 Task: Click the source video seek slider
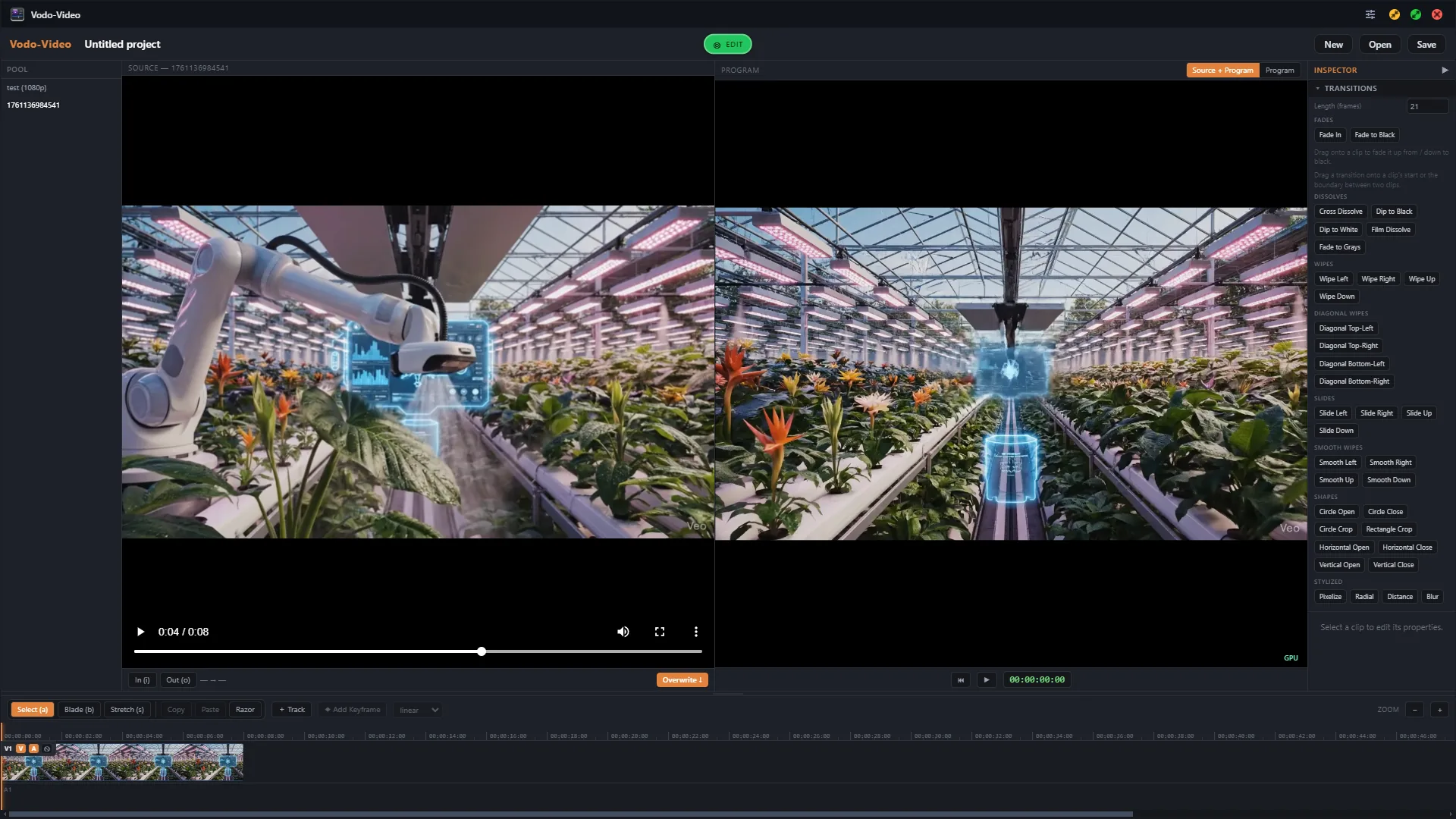click(418, 651)
